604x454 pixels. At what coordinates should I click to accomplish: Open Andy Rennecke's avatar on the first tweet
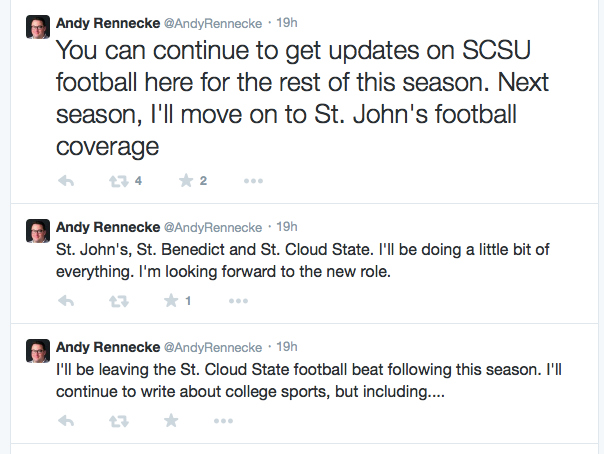38,30
